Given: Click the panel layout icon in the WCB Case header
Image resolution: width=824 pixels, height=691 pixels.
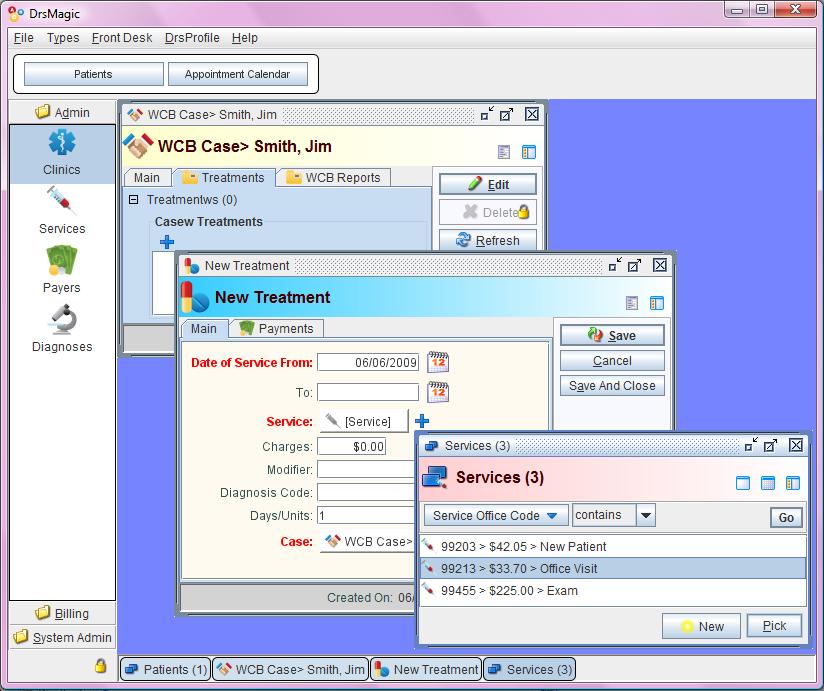Looking at the screenshot, I should [x=529, y=152].
